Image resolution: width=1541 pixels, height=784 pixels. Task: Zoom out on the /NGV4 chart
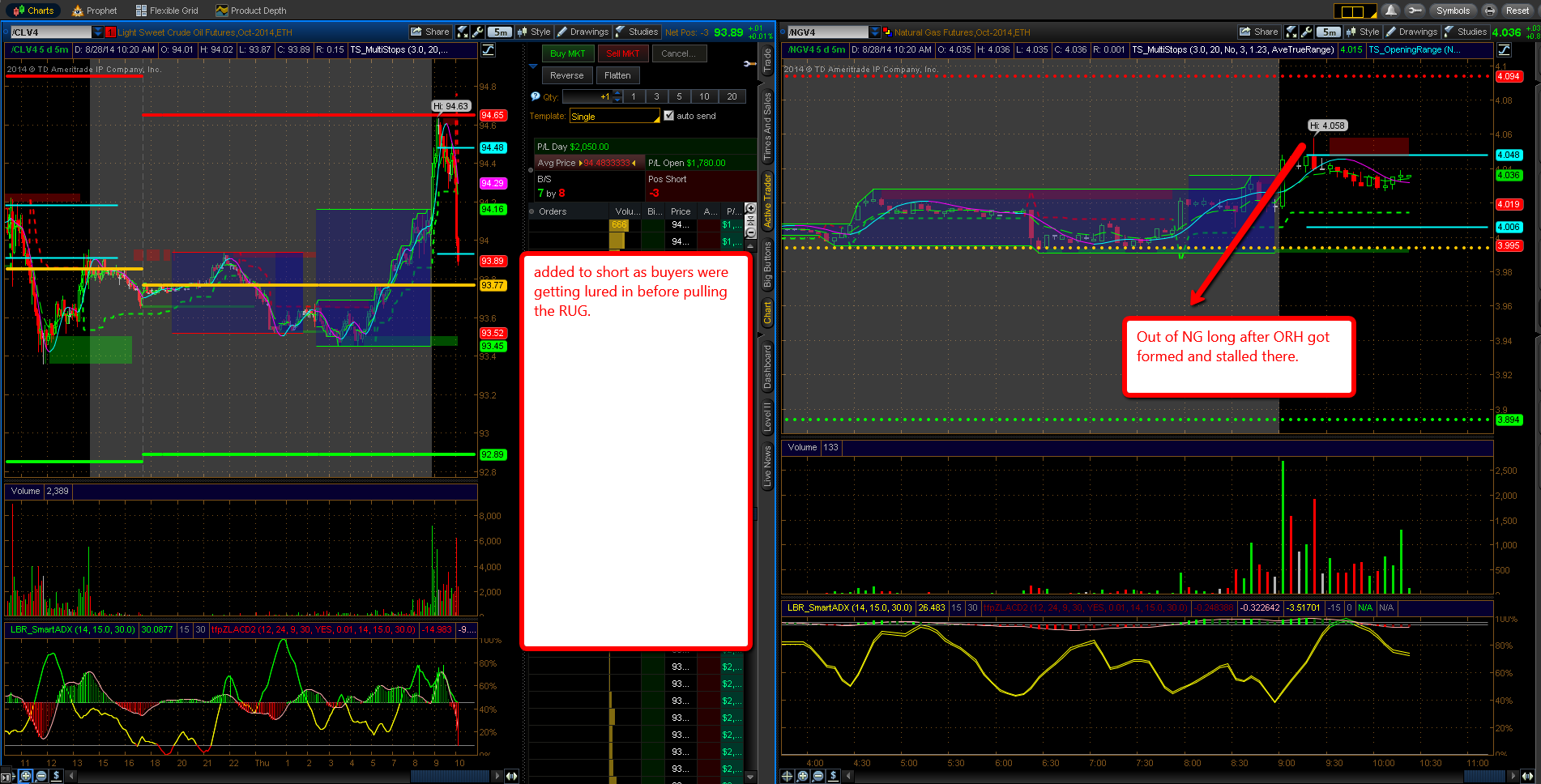(818, 776)
